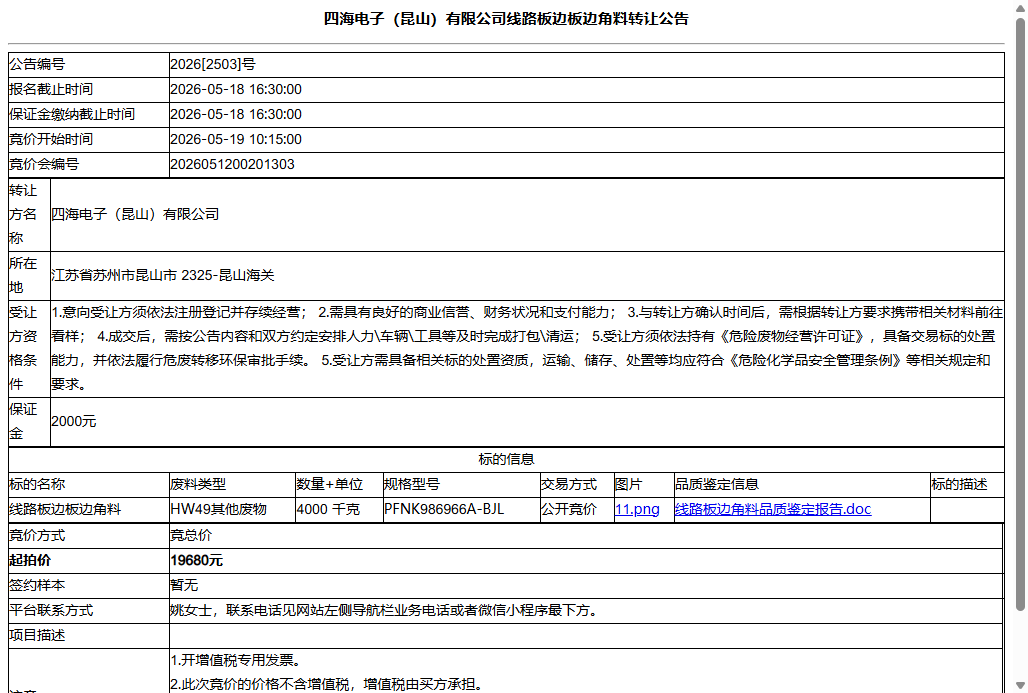Click the 竞价方式 label cell

89,535
